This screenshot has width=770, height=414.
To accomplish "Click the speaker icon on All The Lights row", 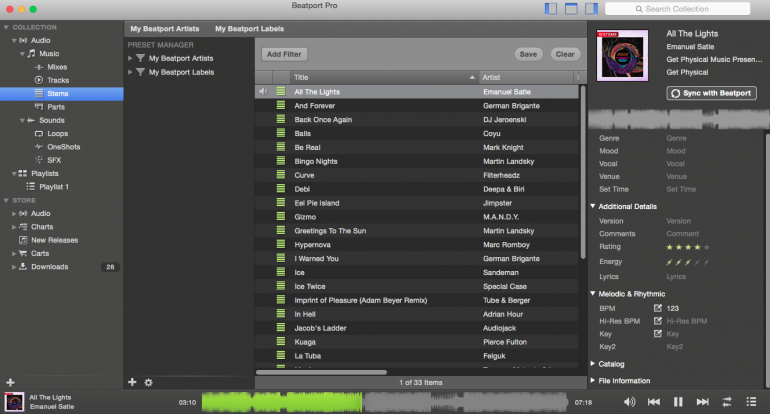I will (263, 91).
